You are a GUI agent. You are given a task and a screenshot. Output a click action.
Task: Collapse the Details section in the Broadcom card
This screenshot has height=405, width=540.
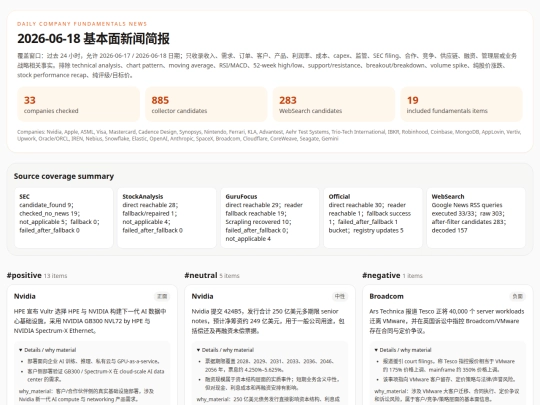(403, 350)
